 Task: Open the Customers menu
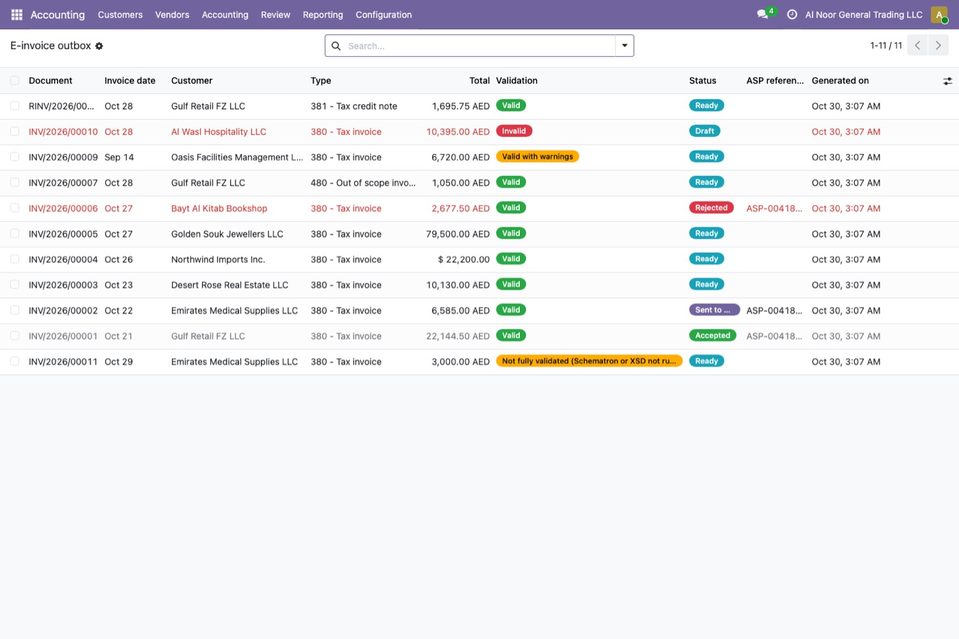[120, 15]
